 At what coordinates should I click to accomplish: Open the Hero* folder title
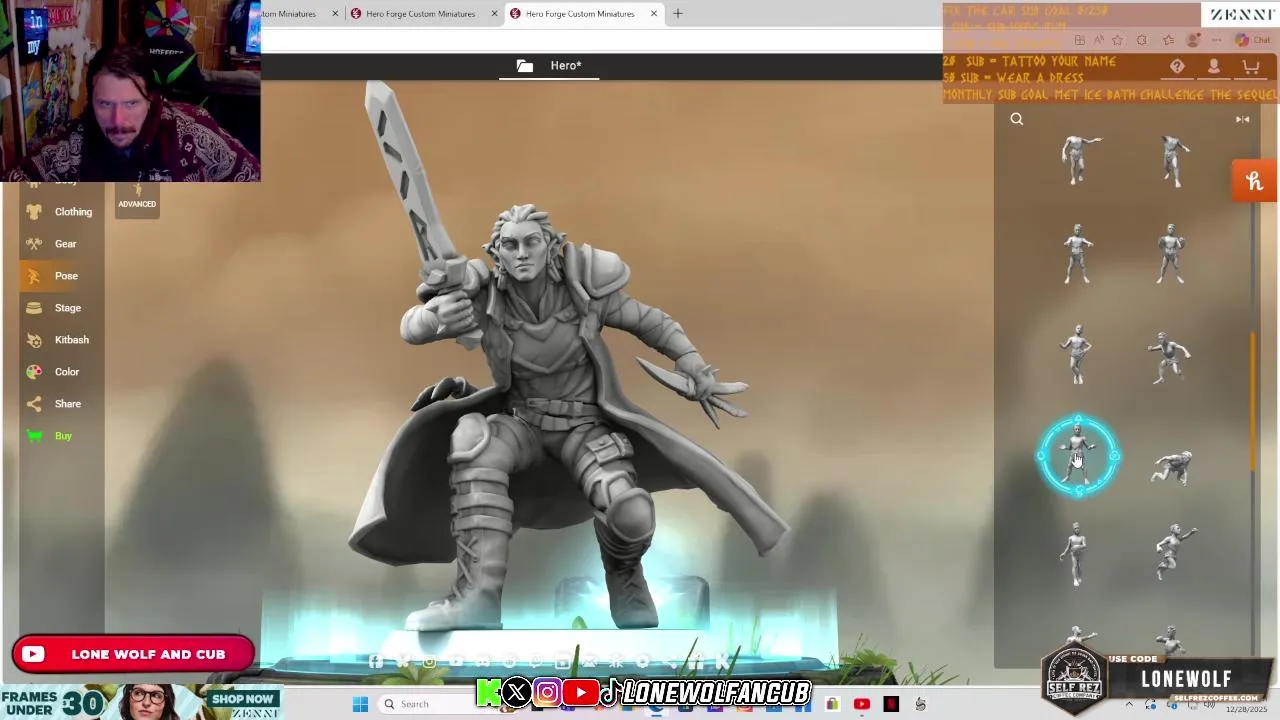pos(566,66)
